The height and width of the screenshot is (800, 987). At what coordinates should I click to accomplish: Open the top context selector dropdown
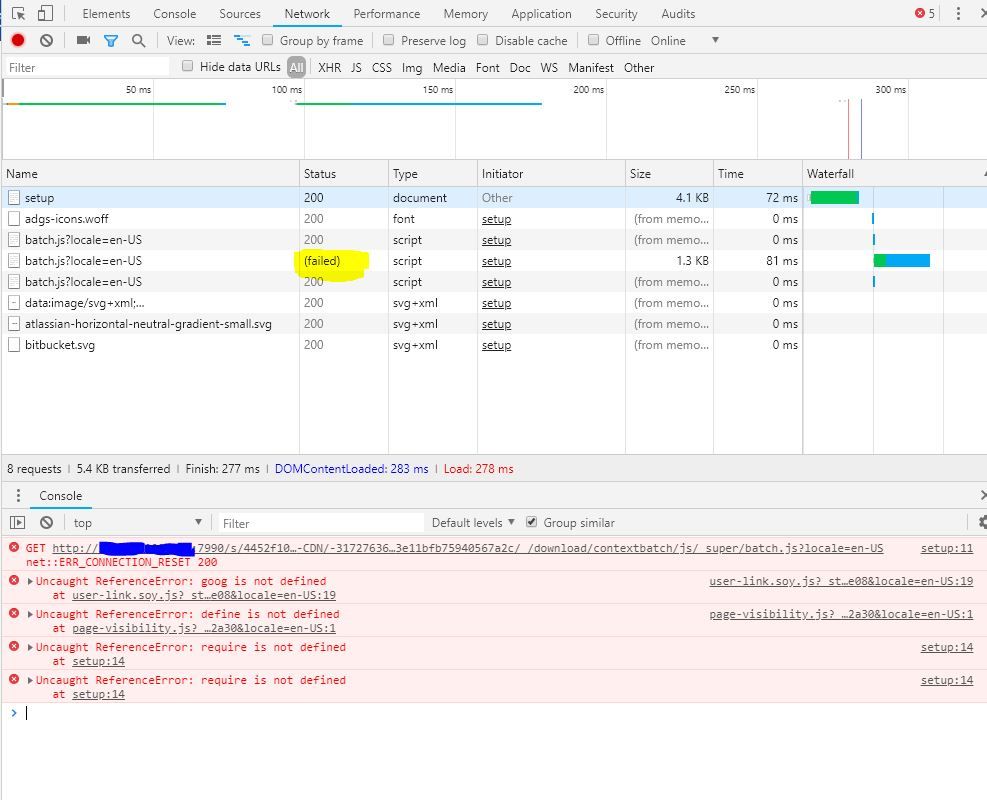137,522
